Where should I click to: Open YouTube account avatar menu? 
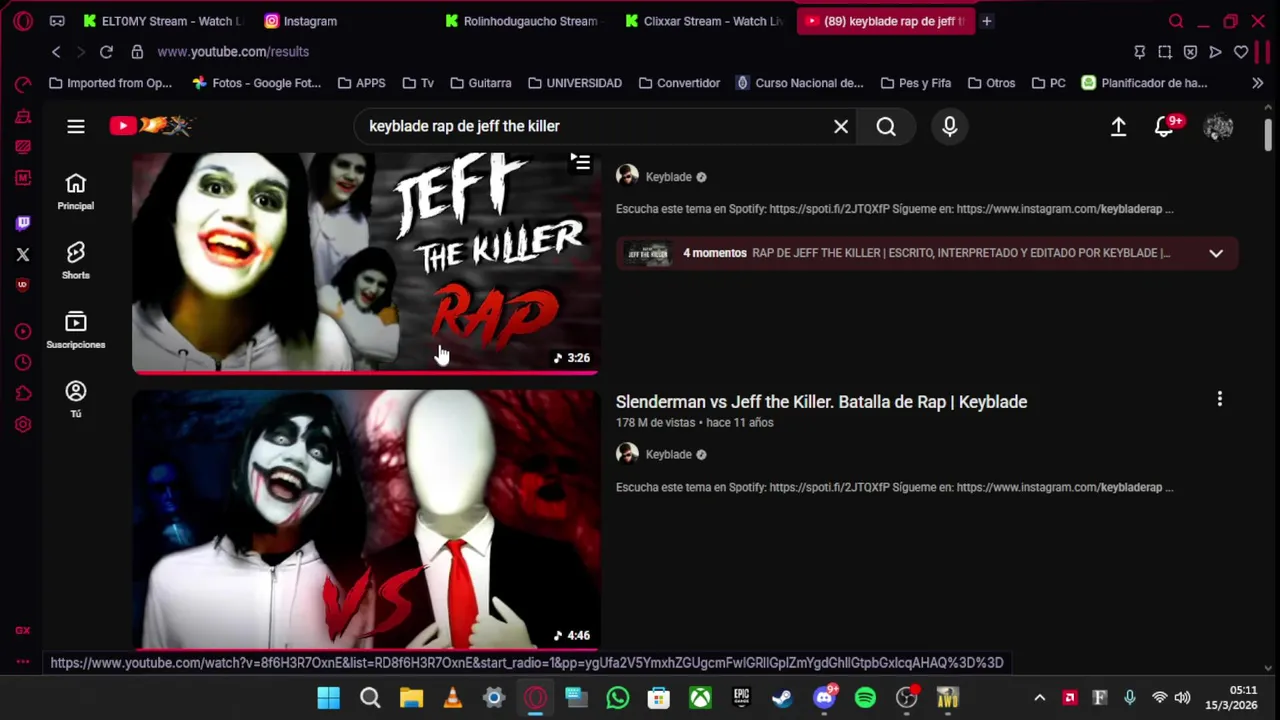pos(1218,126)
